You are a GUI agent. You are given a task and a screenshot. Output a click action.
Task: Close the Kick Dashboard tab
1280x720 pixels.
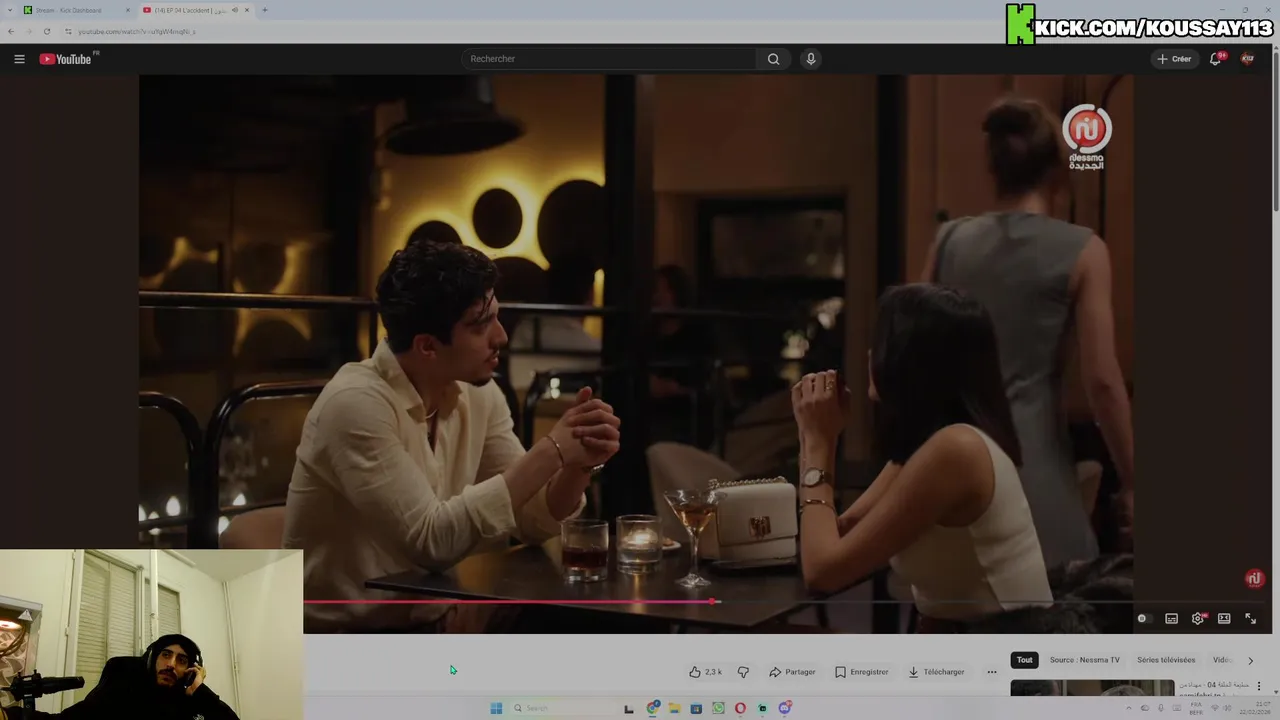click(128, 10)
